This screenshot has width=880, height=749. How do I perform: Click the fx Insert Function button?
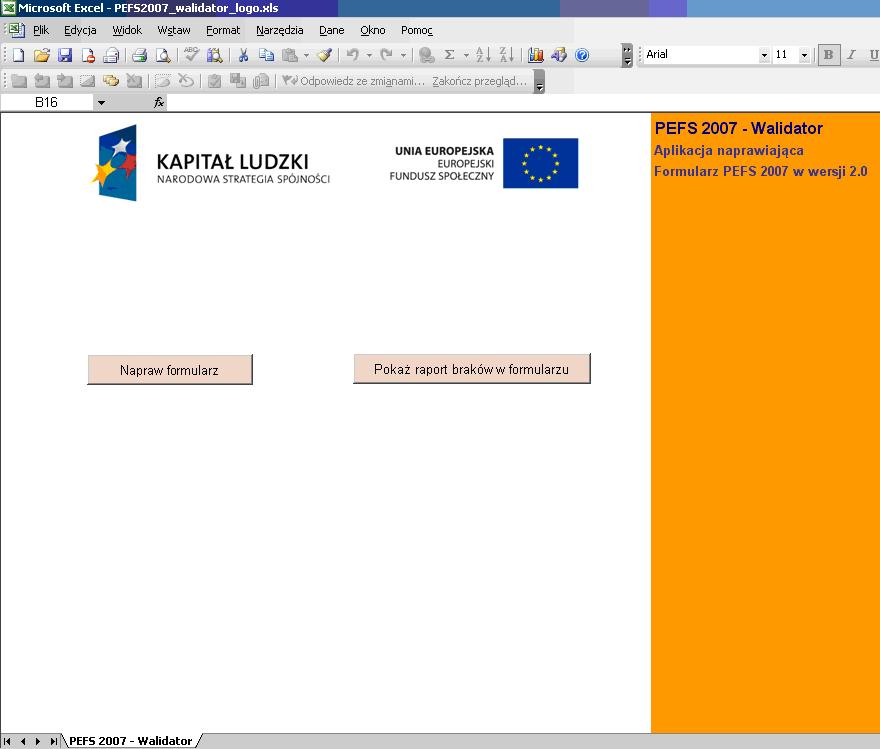(x=159, y=102)
